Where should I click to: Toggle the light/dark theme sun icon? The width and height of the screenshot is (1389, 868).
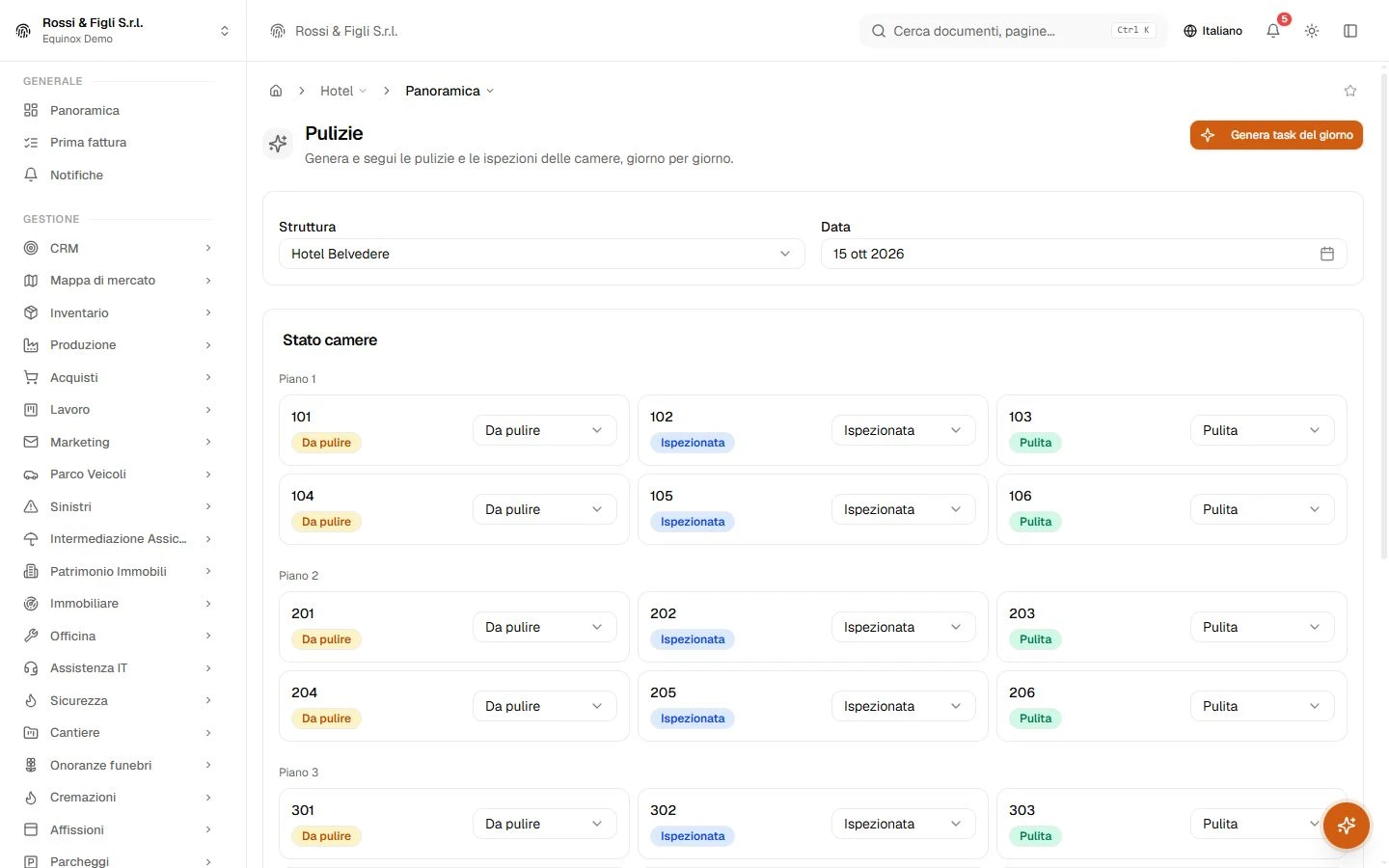(1312, 31)
